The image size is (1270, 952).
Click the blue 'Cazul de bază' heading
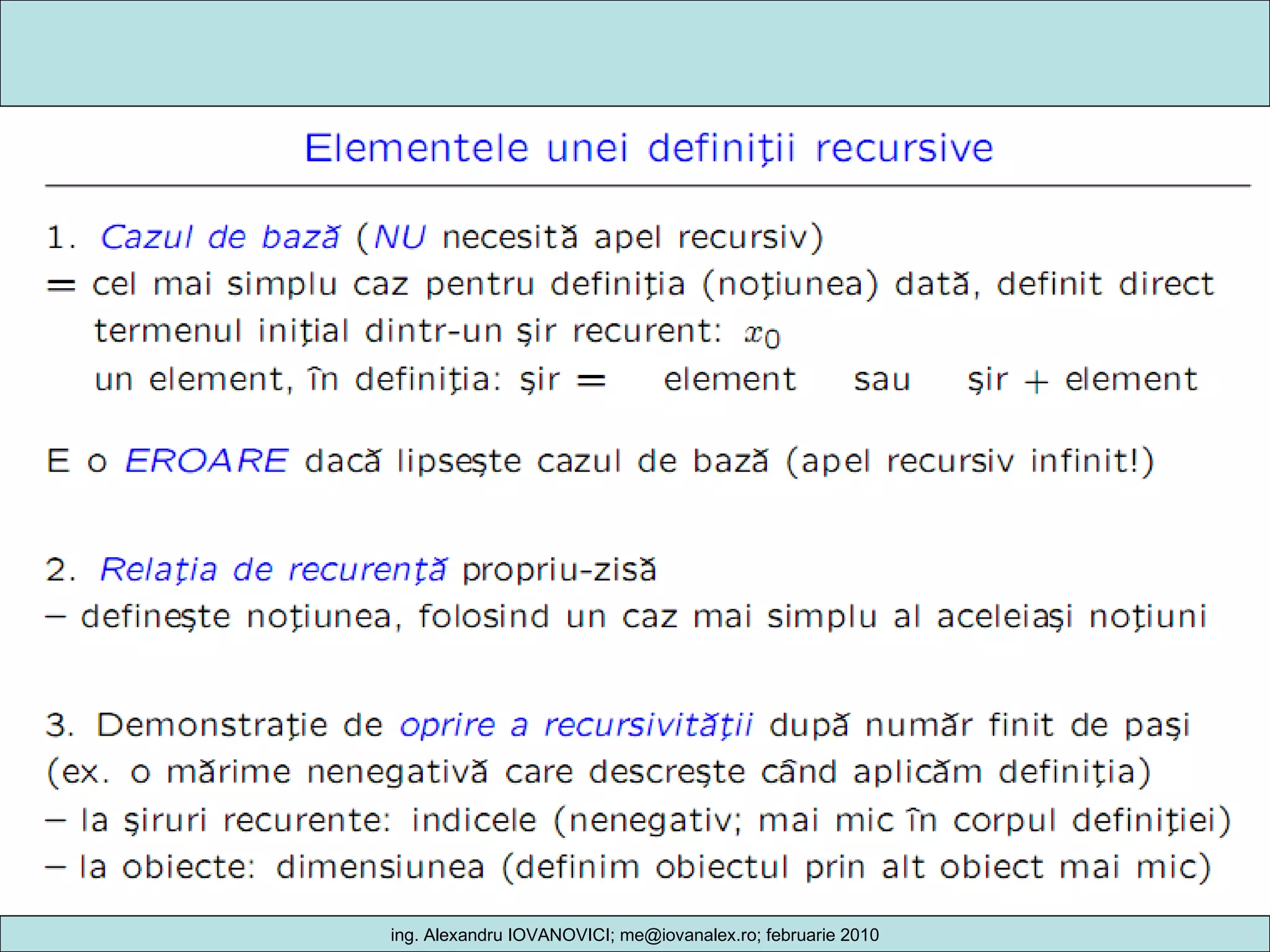(x=220, y=237)
